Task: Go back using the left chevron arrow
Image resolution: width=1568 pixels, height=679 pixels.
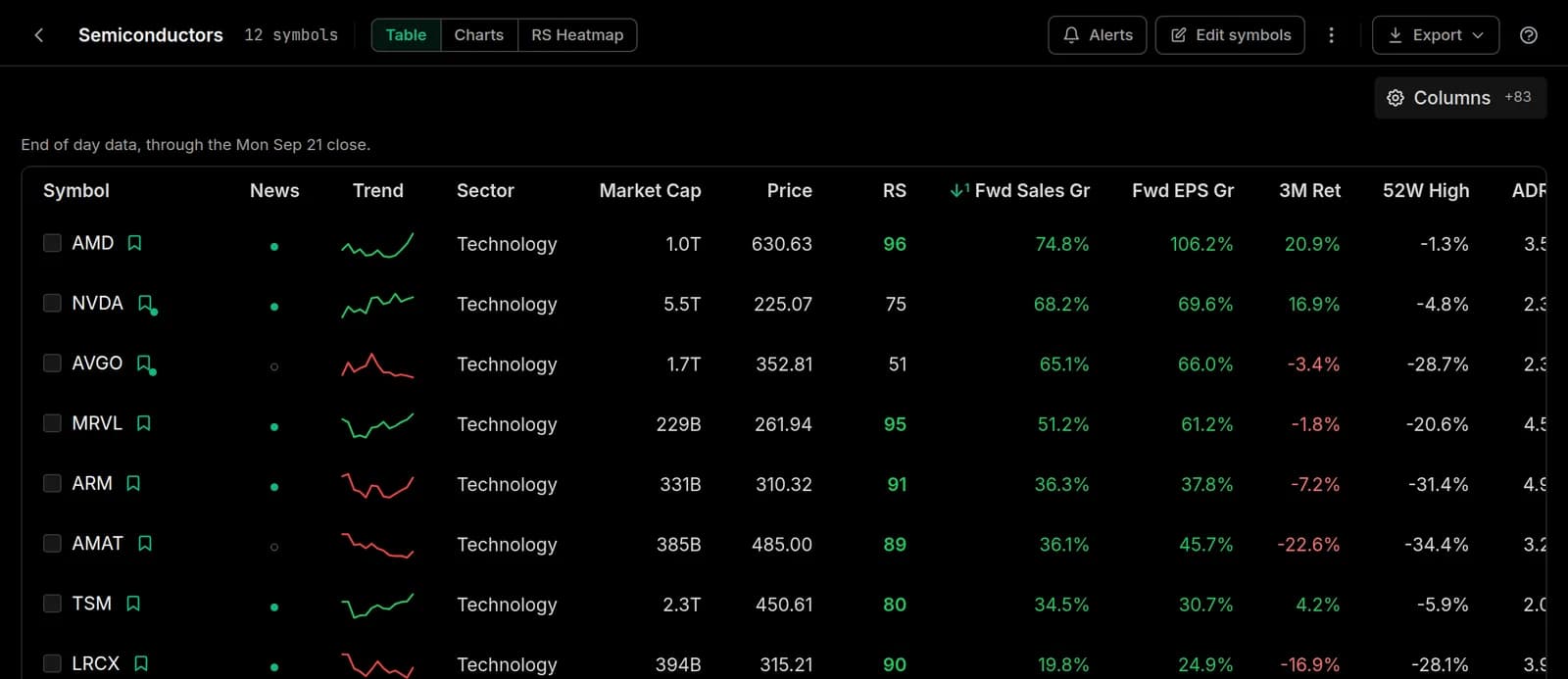Action: tap(38, 35)
